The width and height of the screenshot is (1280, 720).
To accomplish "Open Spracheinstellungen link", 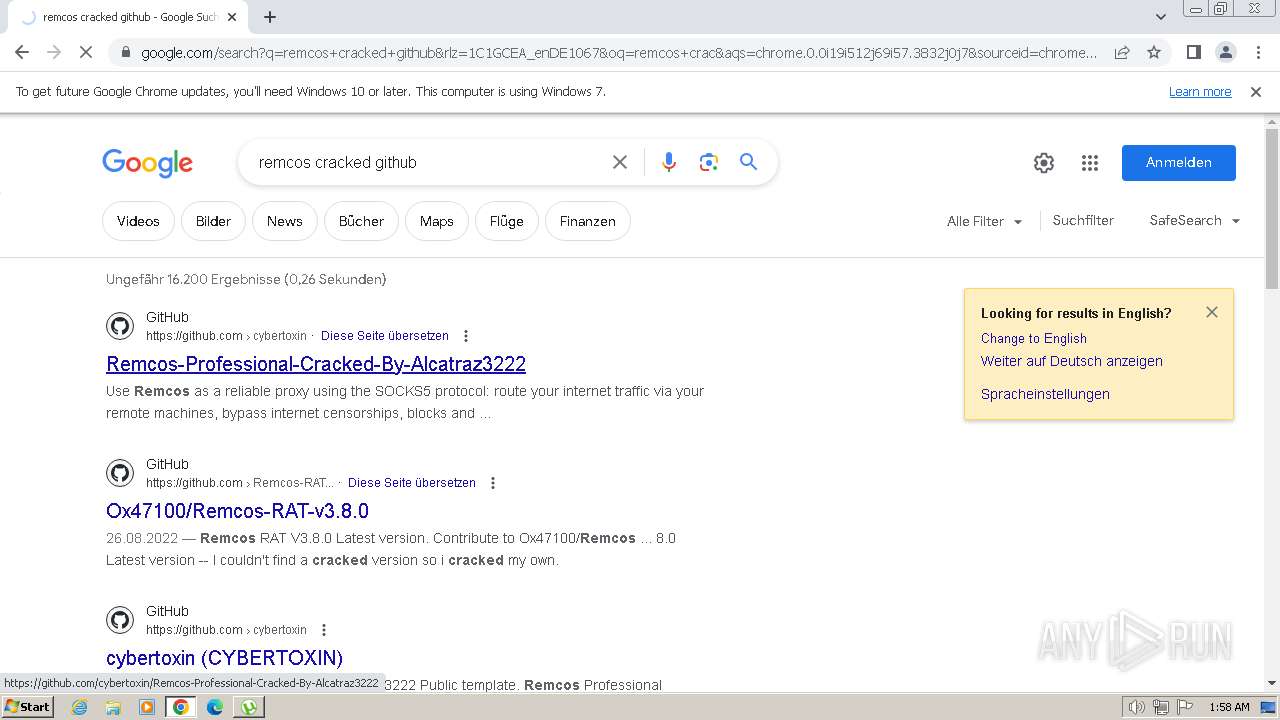I will pyautogui.click(x=1045, y=394).
